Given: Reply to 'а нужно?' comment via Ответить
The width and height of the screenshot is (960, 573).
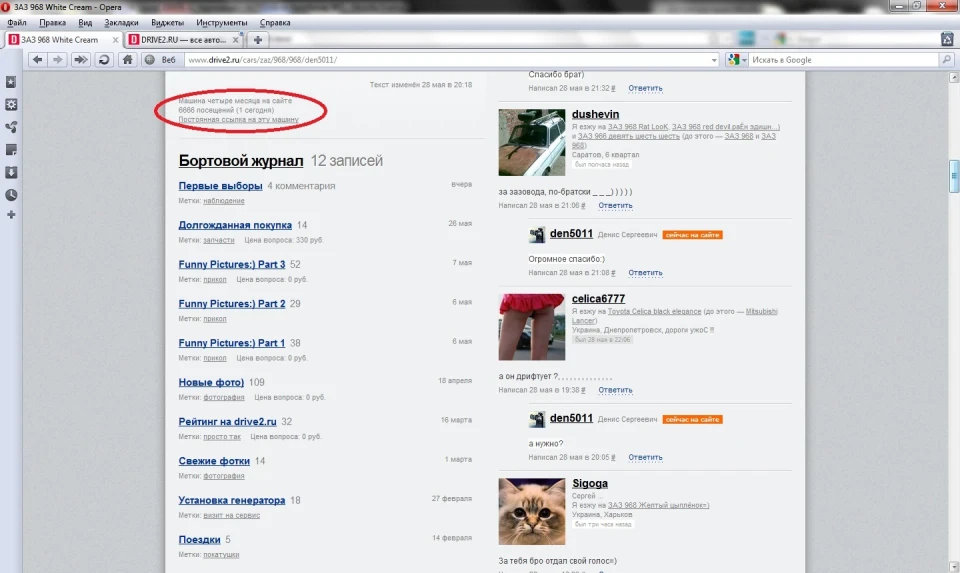Looking at the screenshot, I should pyautogui.click(x=645, y=457).
